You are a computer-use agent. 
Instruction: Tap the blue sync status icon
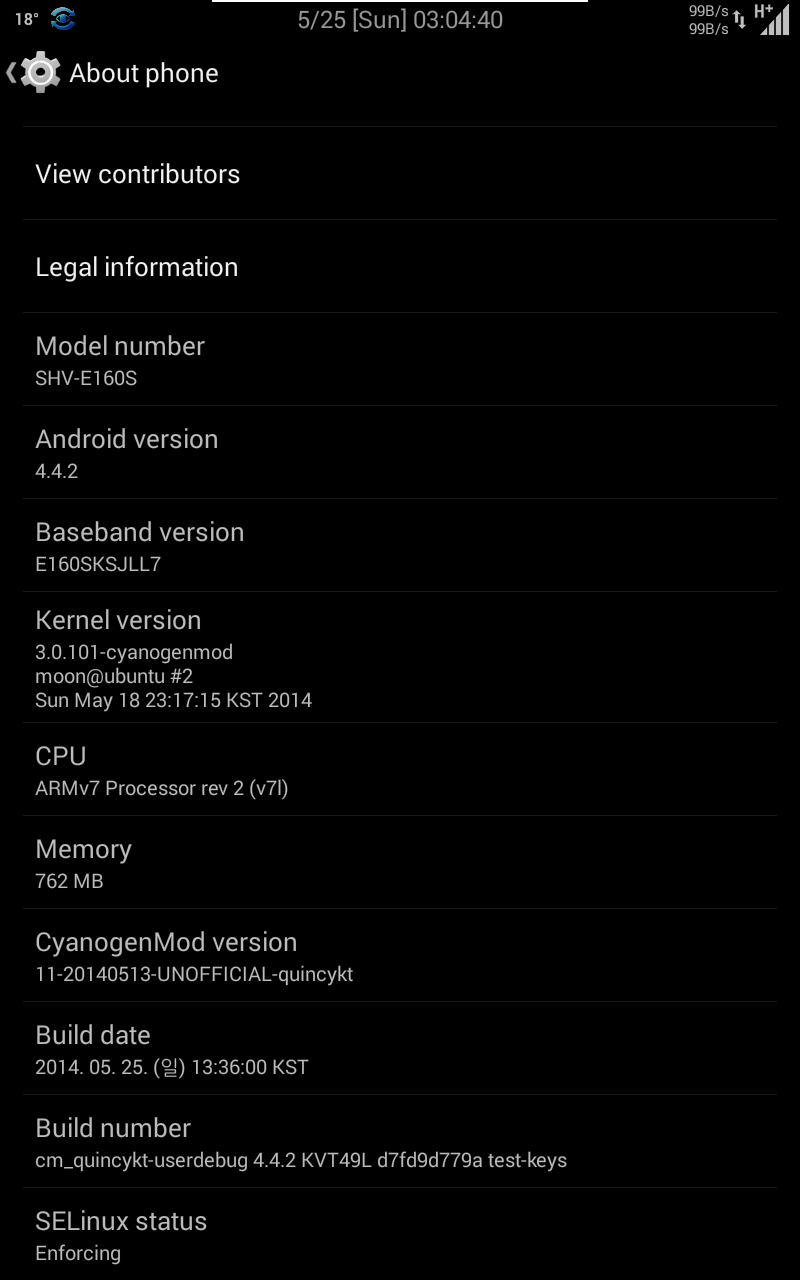(62, 19)
